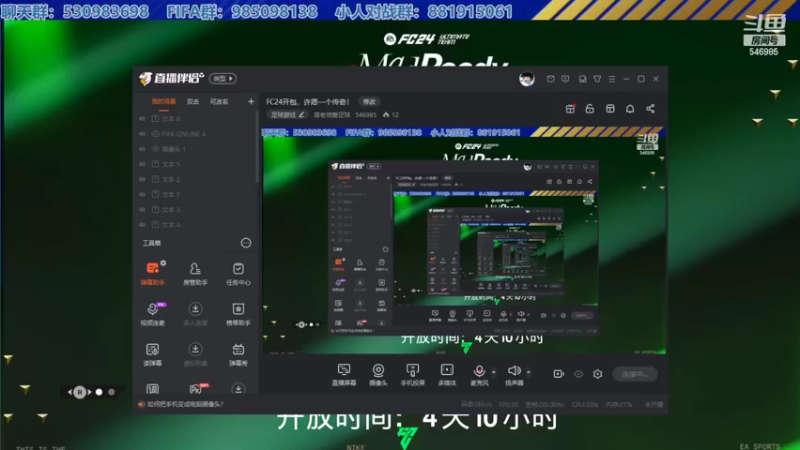The image size is (800, 450).
Task: Click the record video icon
Action: [x=559, y=374]
